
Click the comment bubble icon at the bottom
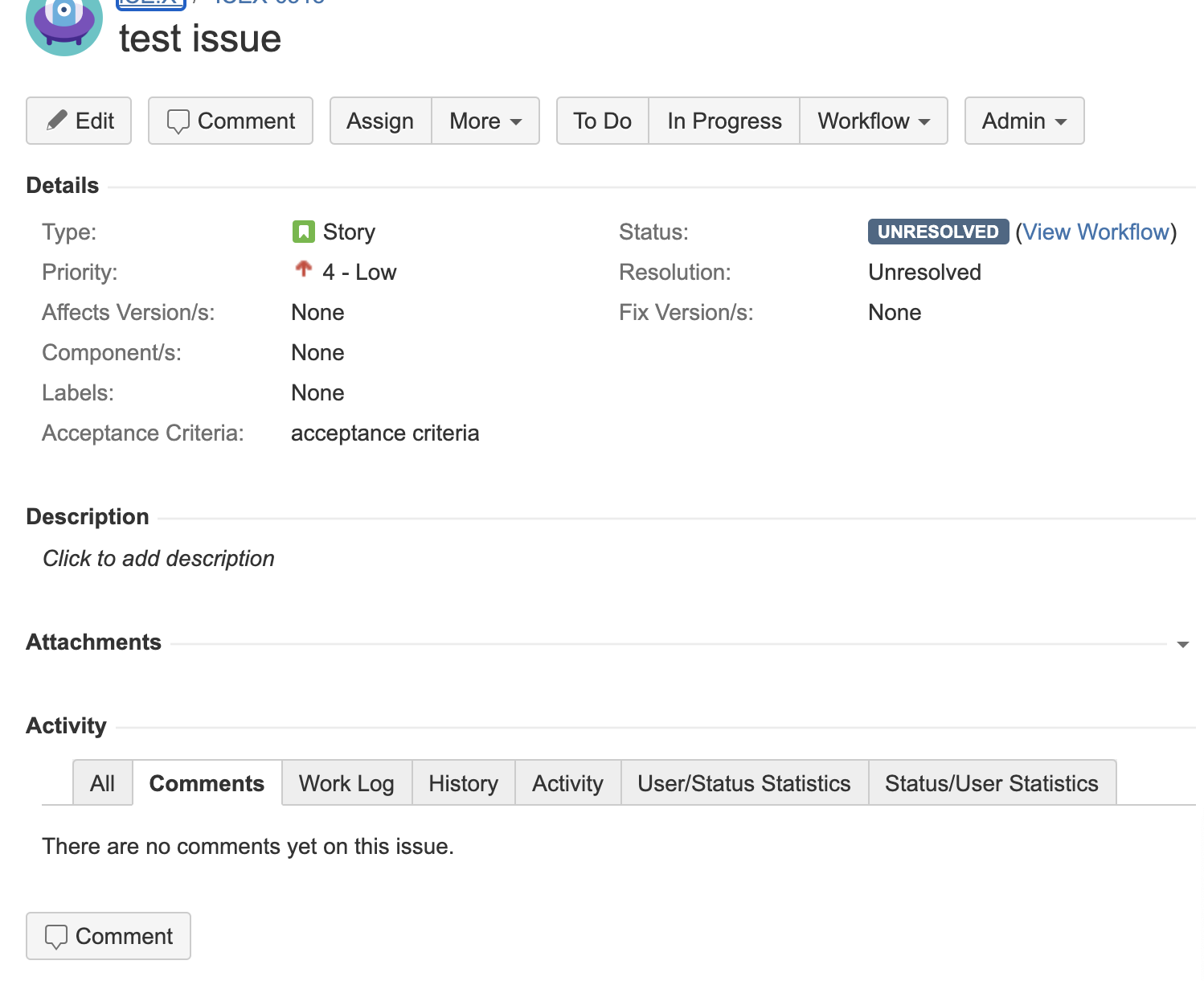coord(57,936)
